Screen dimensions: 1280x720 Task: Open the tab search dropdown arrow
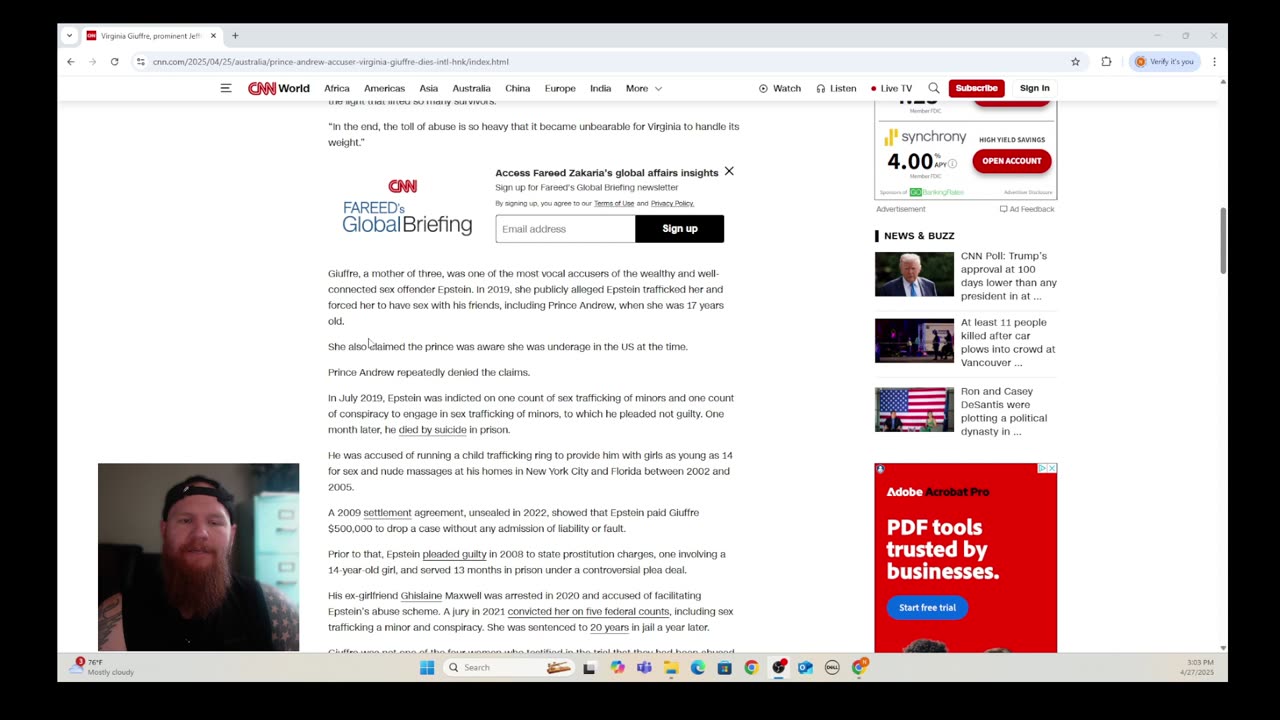click(x=69, y=36)
